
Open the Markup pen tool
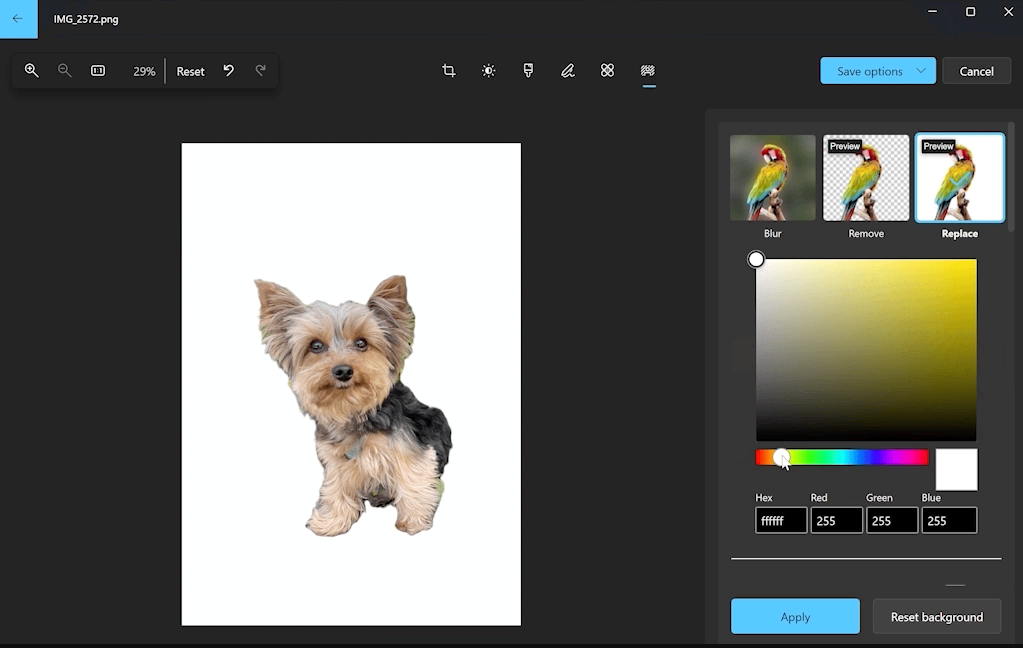point(568,71)
